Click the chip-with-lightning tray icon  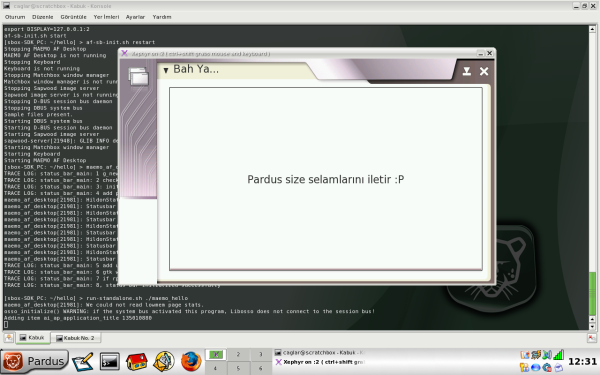(536, 355)
